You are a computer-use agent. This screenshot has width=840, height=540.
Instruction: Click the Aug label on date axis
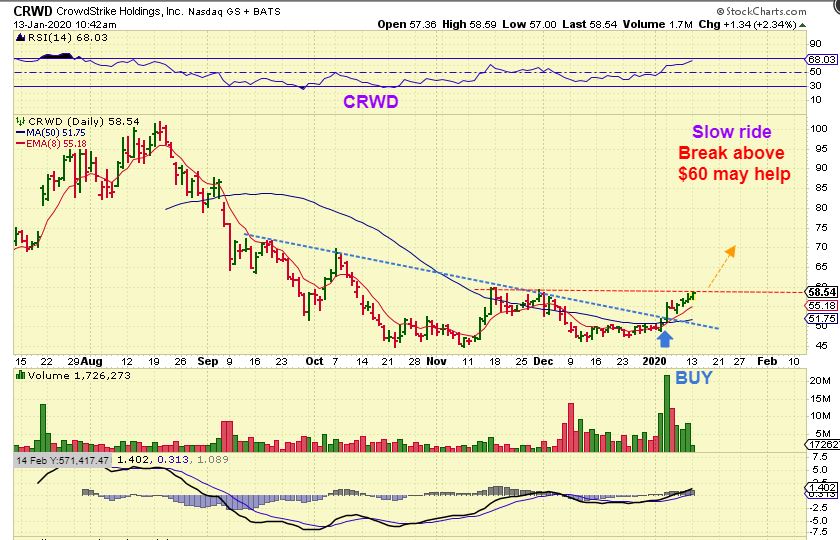(x=92, y=361)
